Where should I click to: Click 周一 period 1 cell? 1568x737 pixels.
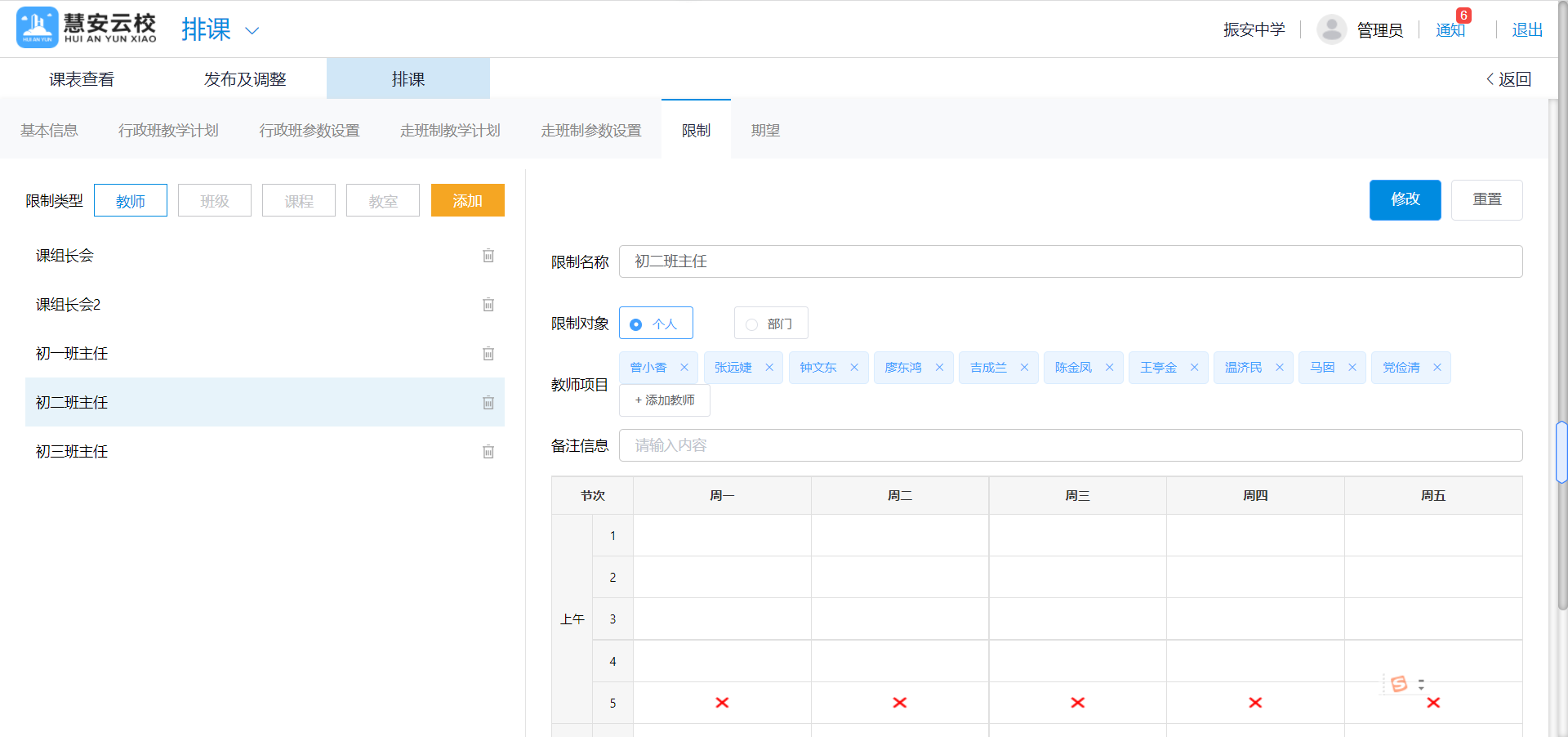722,536
